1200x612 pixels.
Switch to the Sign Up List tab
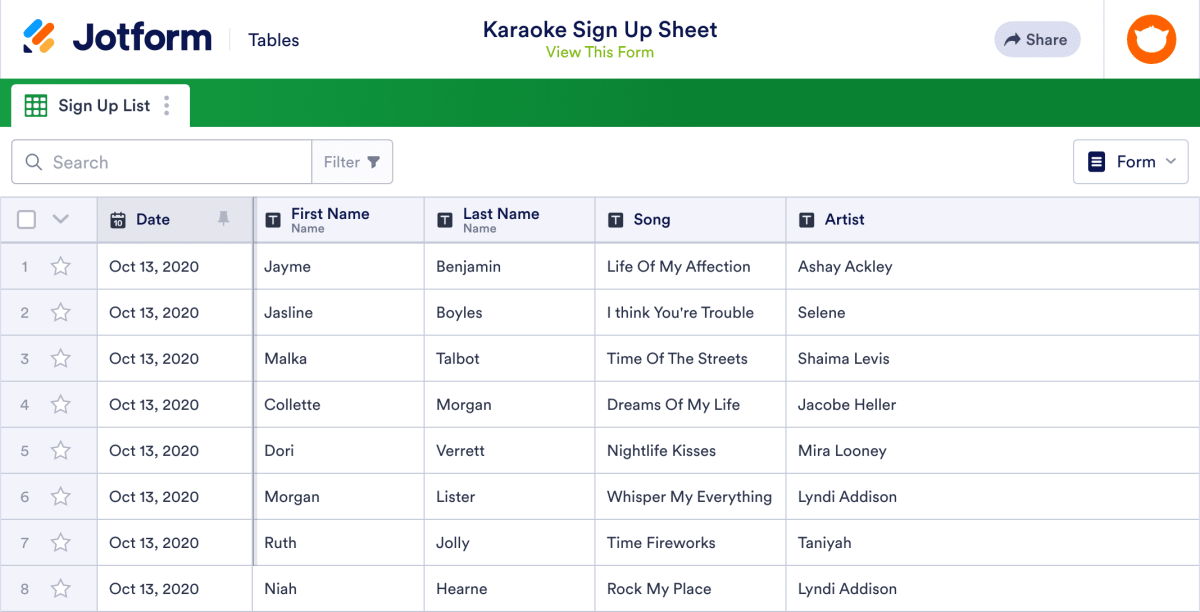pyautogui.click(x=104, y=105)
